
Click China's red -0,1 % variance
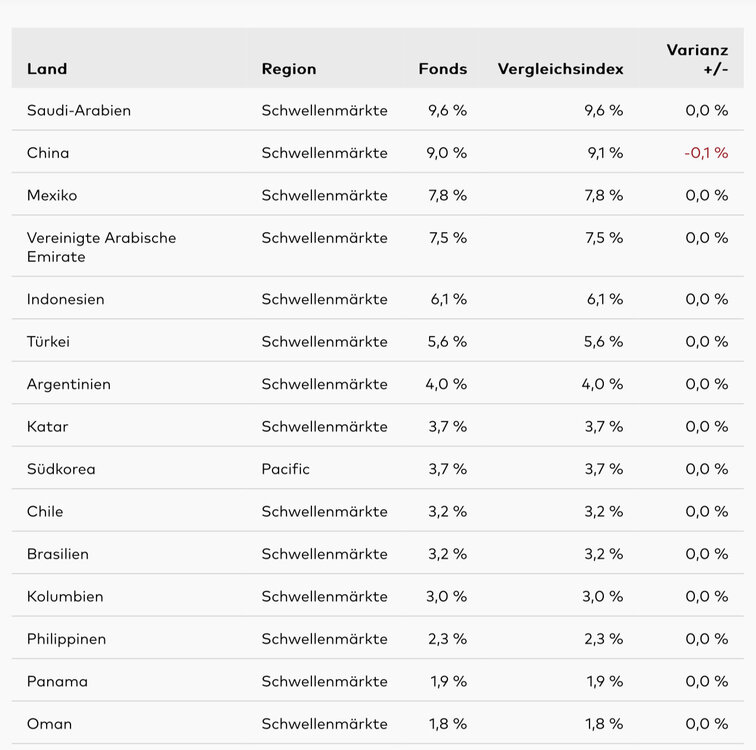pos(706,153)
